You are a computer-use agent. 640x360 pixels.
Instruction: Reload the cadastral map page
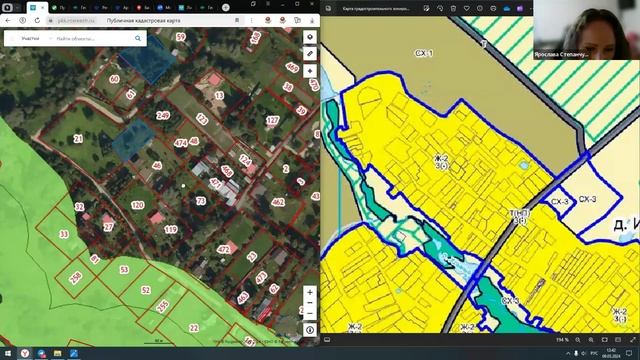click(x=37, y=20)
